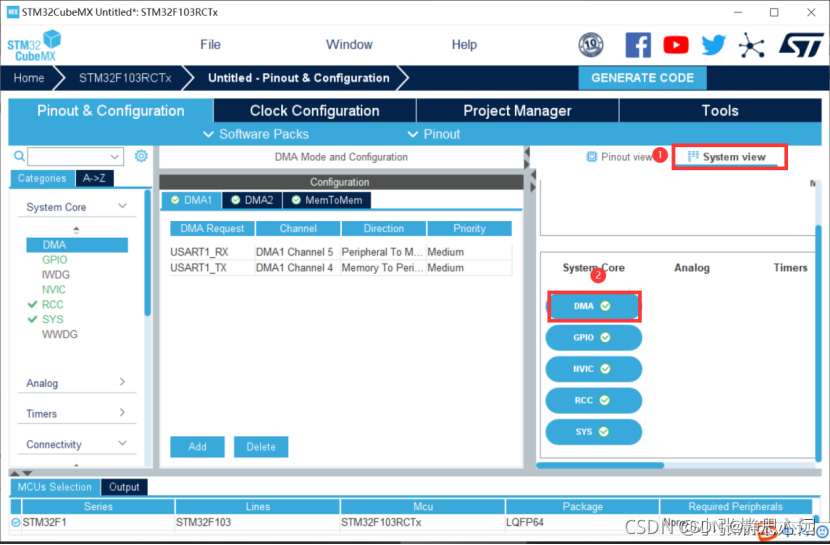
Task: Click the NVIC button in System view
Action: [x=593, y=369]
